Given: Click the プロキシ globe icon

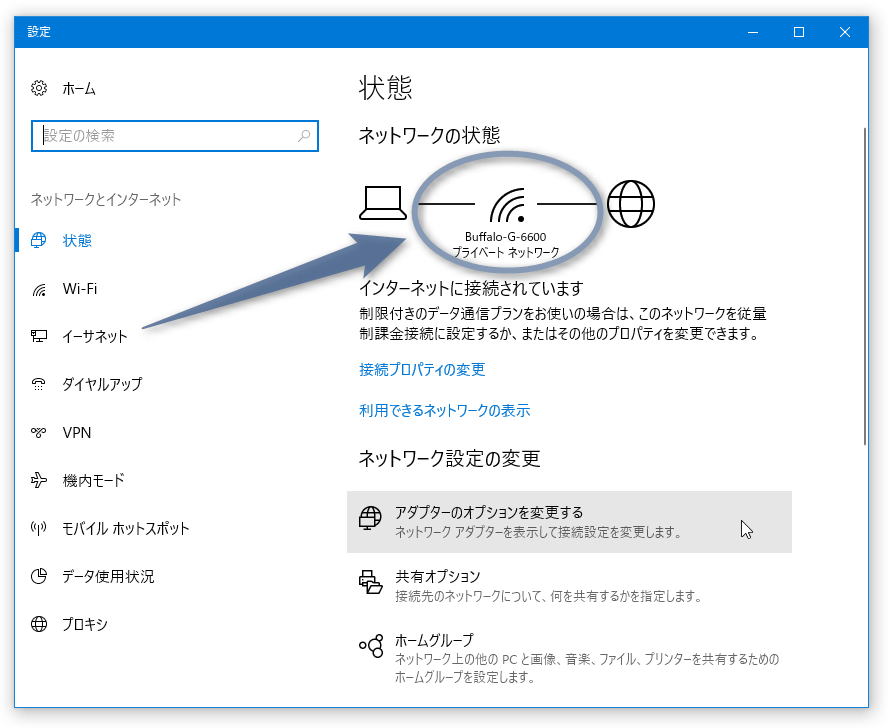Looking at the screenshot, I should pyautogui.click(x=39, y=624).
